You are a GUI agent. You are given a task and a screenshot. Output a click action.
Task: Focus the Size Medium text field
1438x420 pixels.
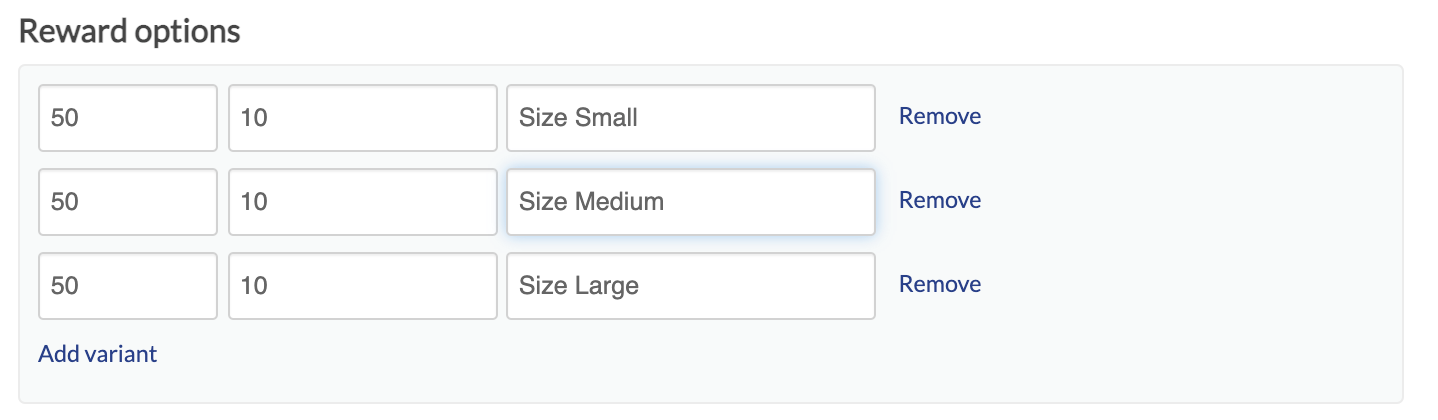click(x=690, y=202)
